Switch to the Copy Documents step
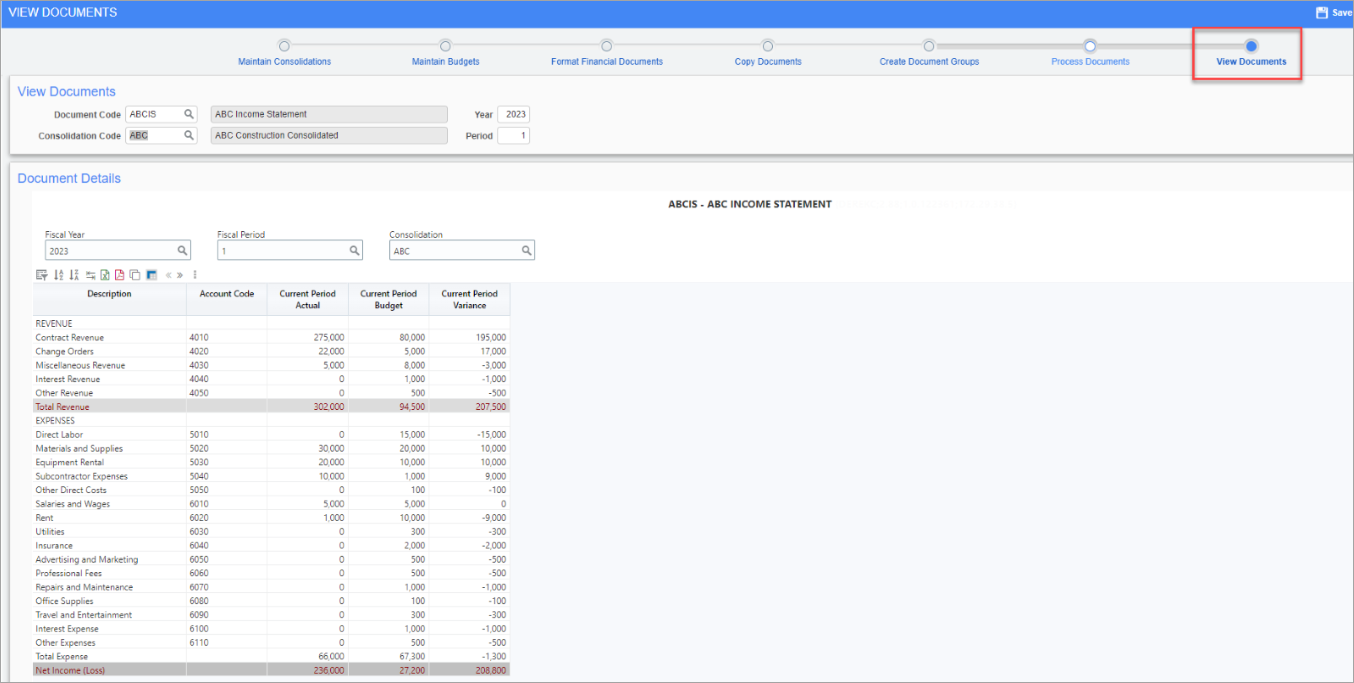 tap(767, 53)
